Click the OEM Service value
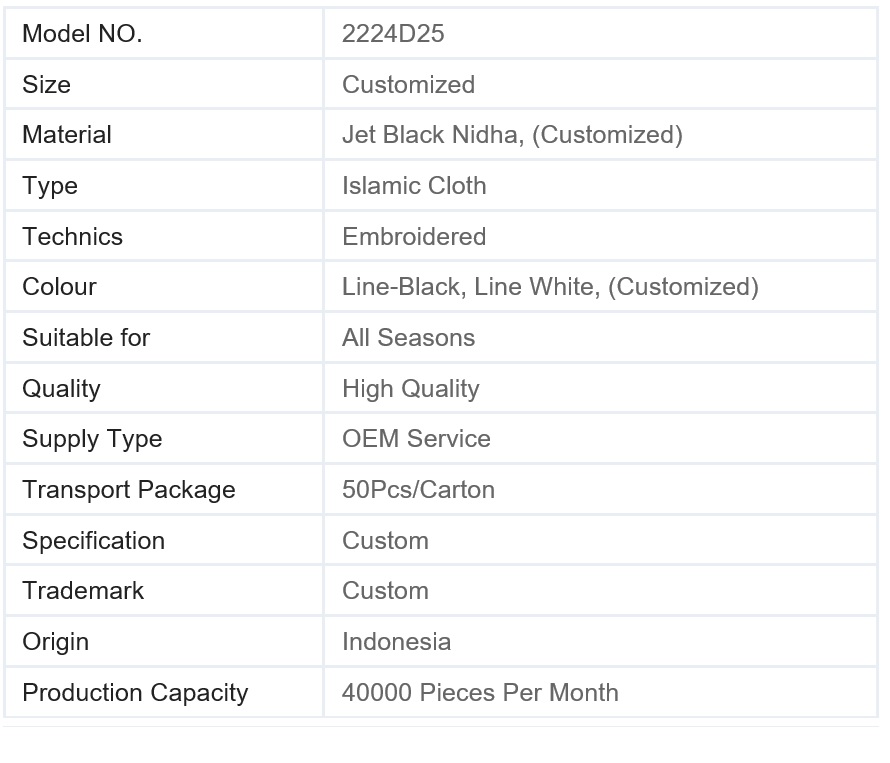This screenshot has height=763, width=890. pyautogui.click(x=416, y=438)
